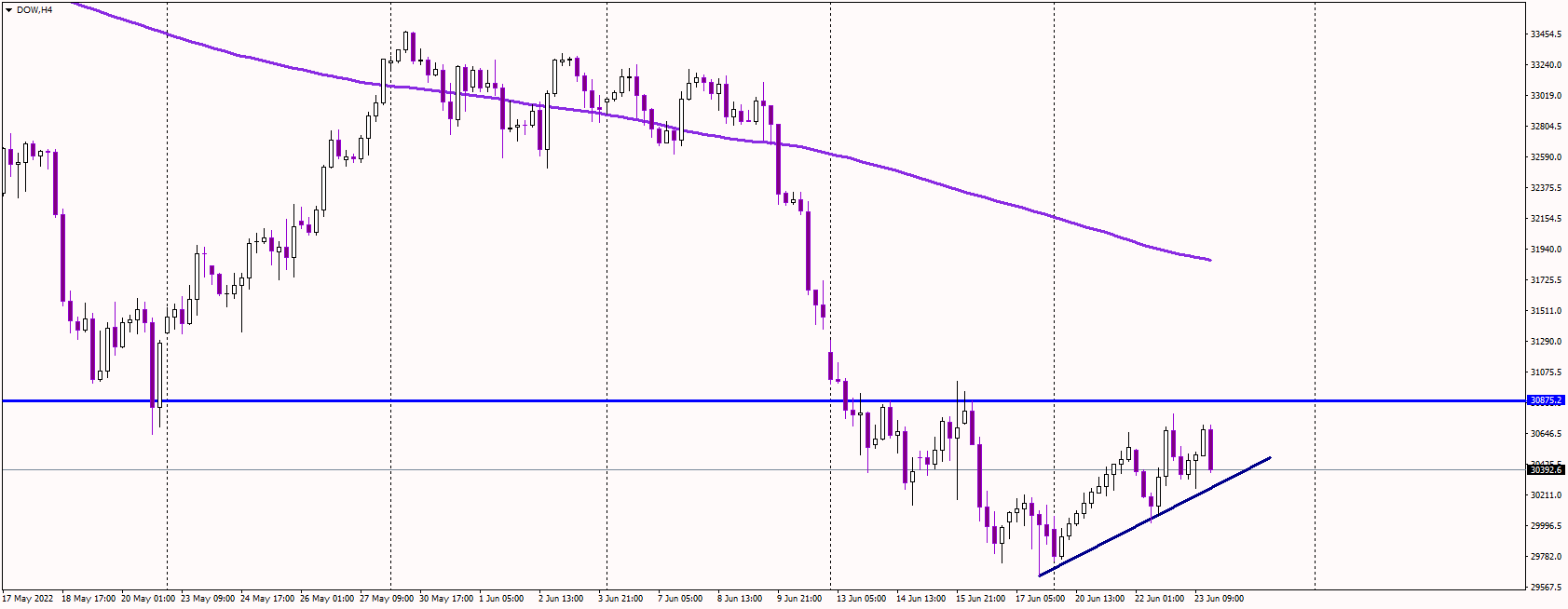
Task: Click the 22 Jun 01:00 time label
Action: pyautogui.click(x=1160, y=598)
